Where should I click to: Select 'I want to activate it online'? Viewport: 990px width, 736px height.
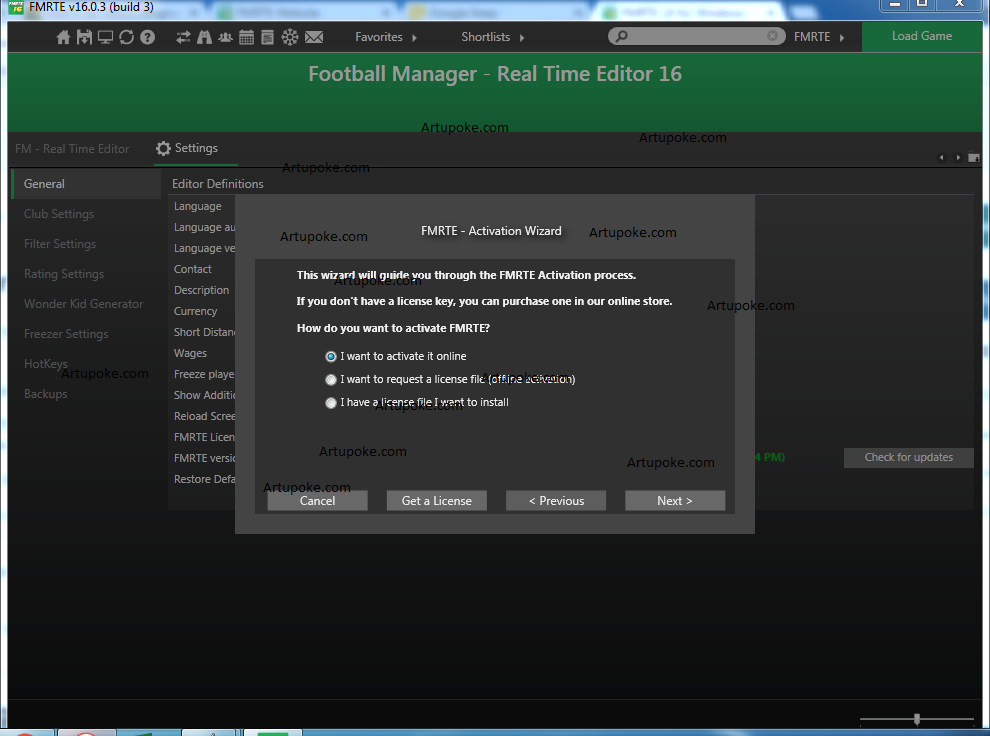point(331,356)
